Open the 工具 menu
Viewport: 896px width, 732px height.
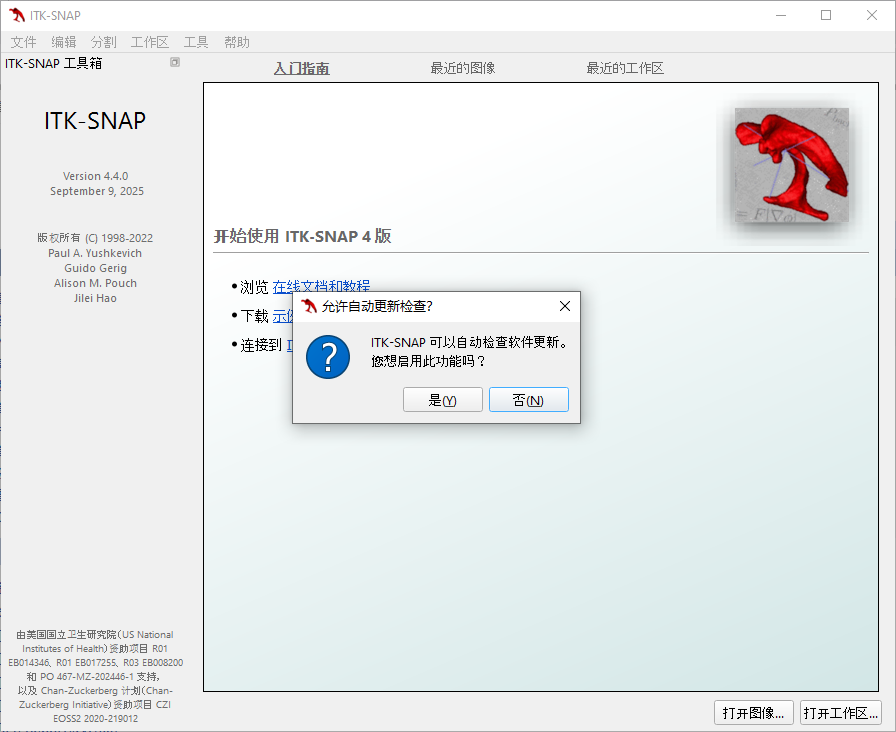pyautogui.click(x=196, y=42)
